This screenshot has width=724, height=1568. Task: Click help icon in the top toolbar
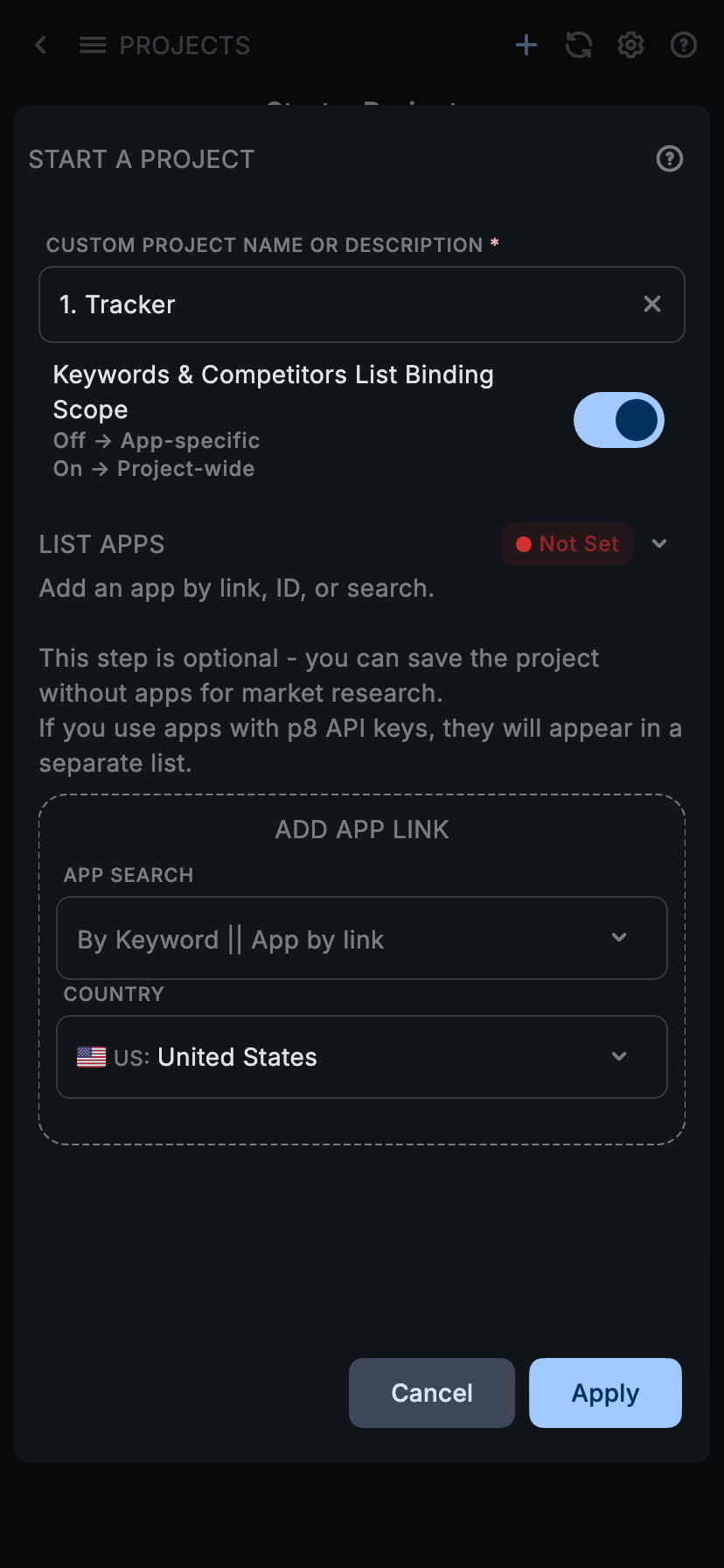pos(683,45)
